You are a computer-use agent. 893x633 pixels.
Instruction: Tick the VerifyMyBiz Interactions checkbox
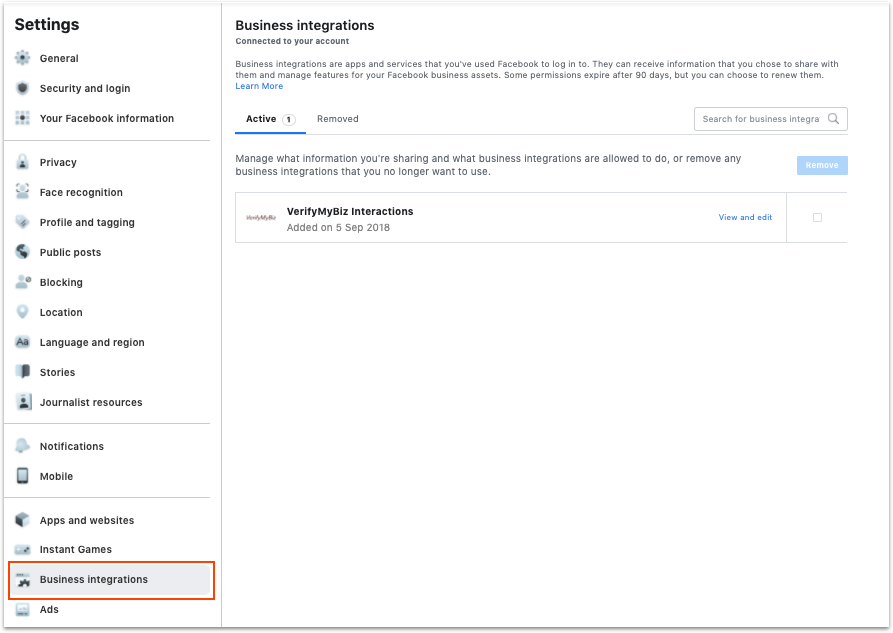coord(817,217)
